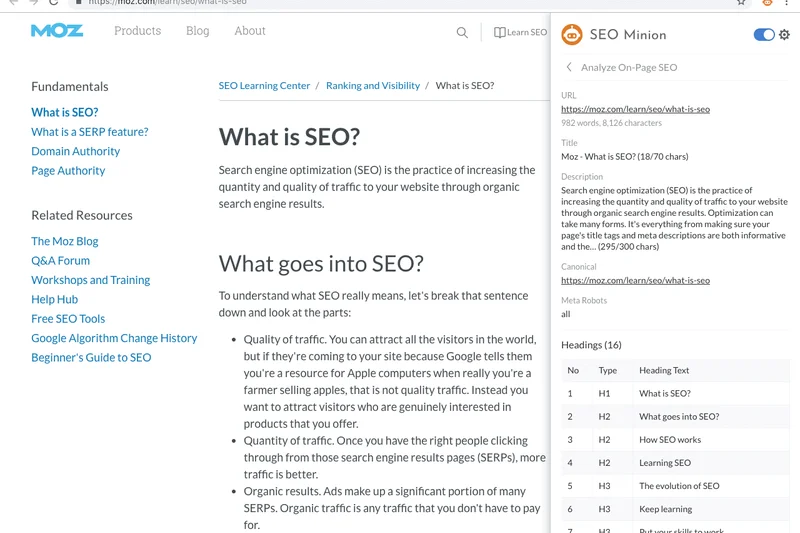Viewport: 800px width, 533px height.
Task: Open the Products menu
Action: pos(137,31)
